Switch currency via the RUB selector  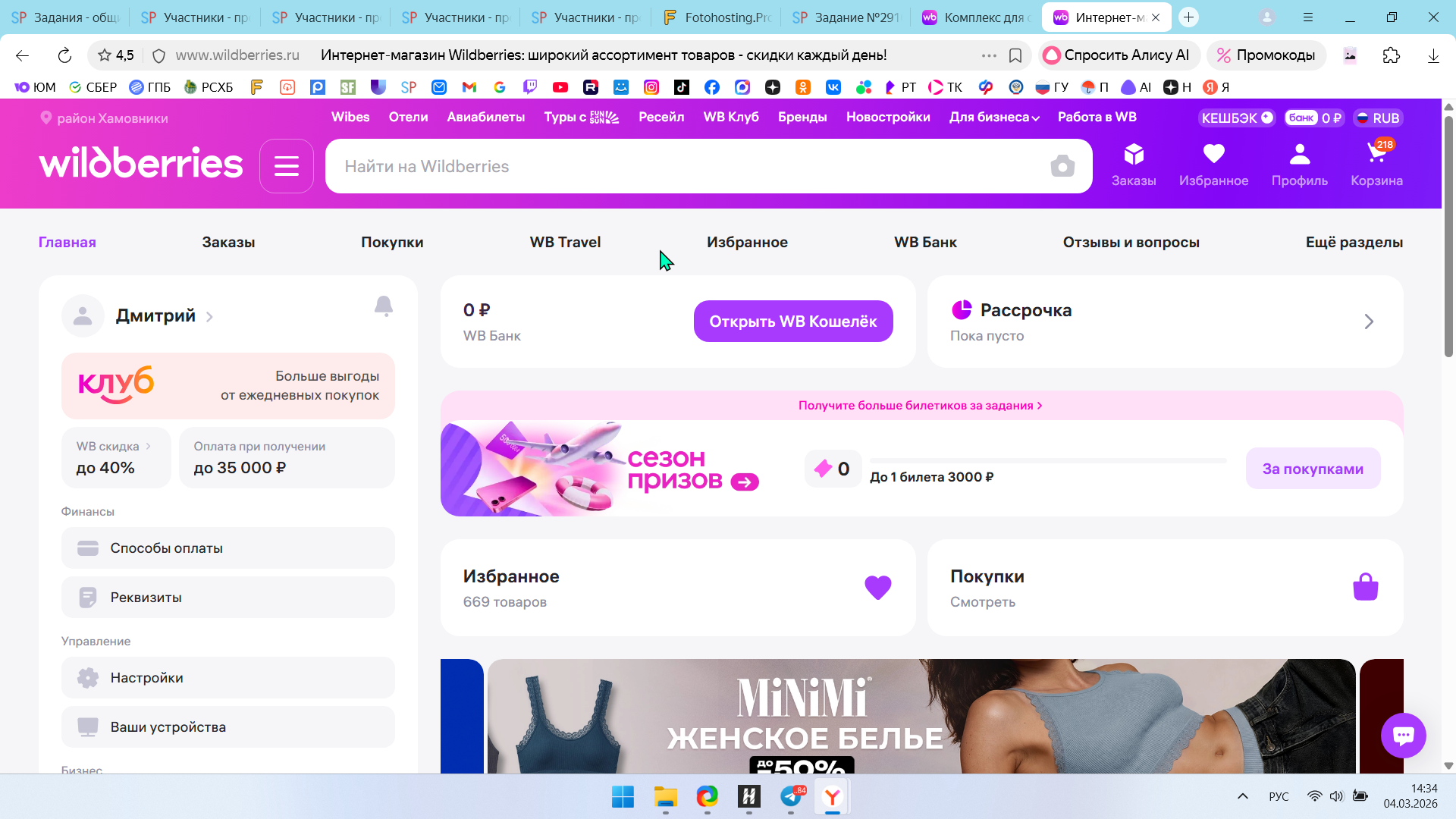[1379, 118]
